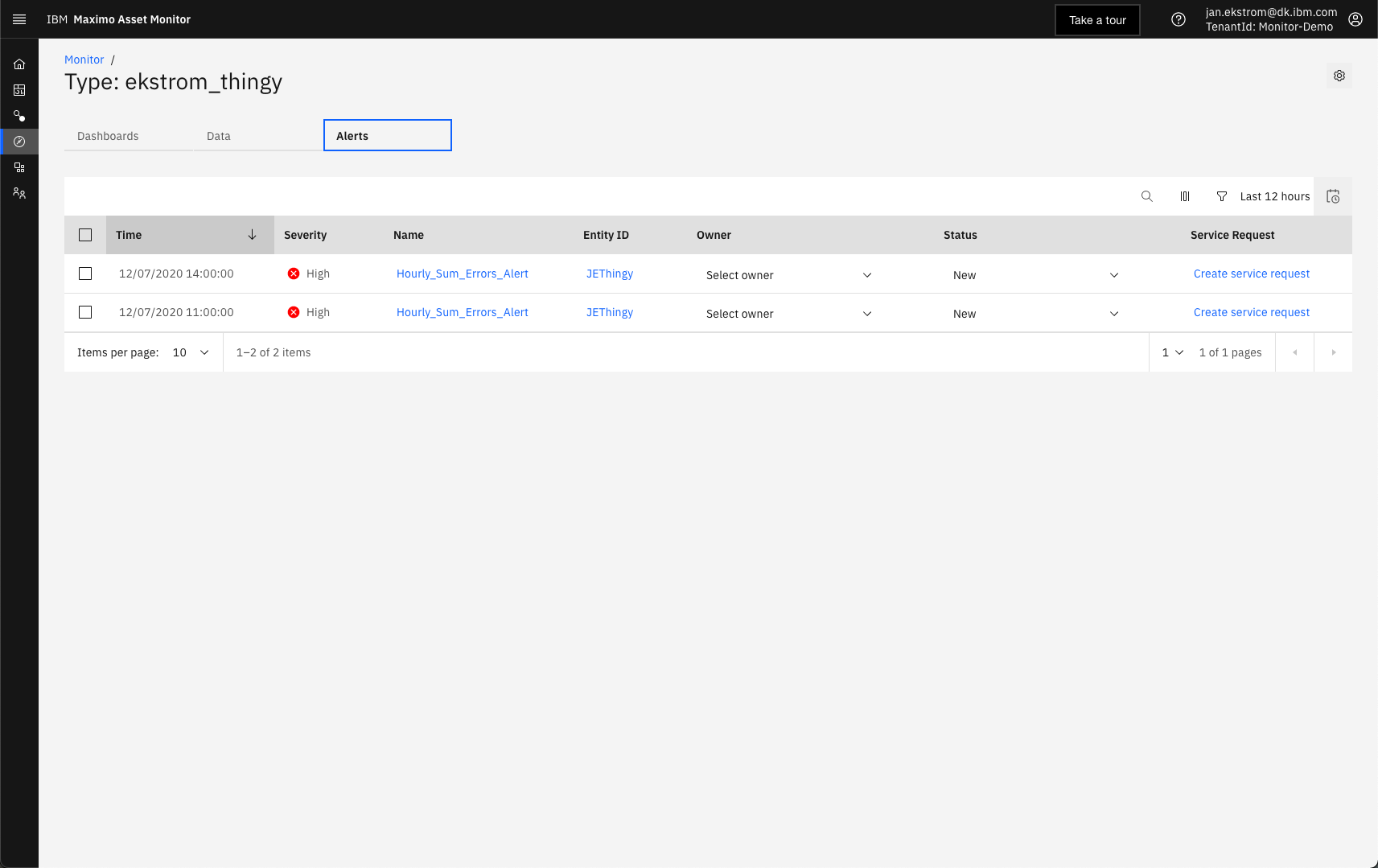Go to next page arrow
Screen dimensions: 1378x868
1333,352
